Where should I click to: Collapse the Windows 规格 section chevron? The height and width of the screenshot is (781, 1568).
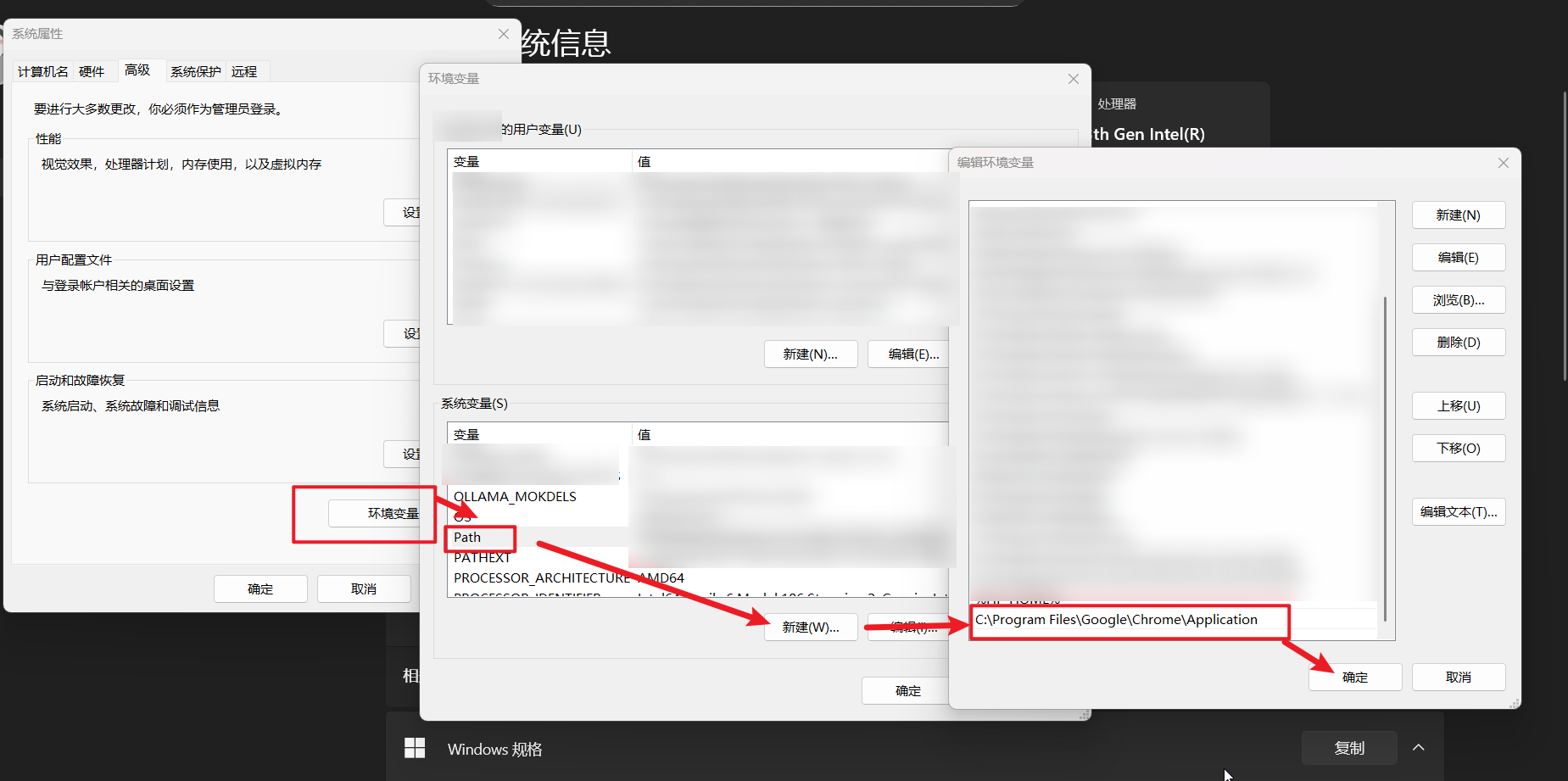pyautogui.click(x=1419, y=748)
